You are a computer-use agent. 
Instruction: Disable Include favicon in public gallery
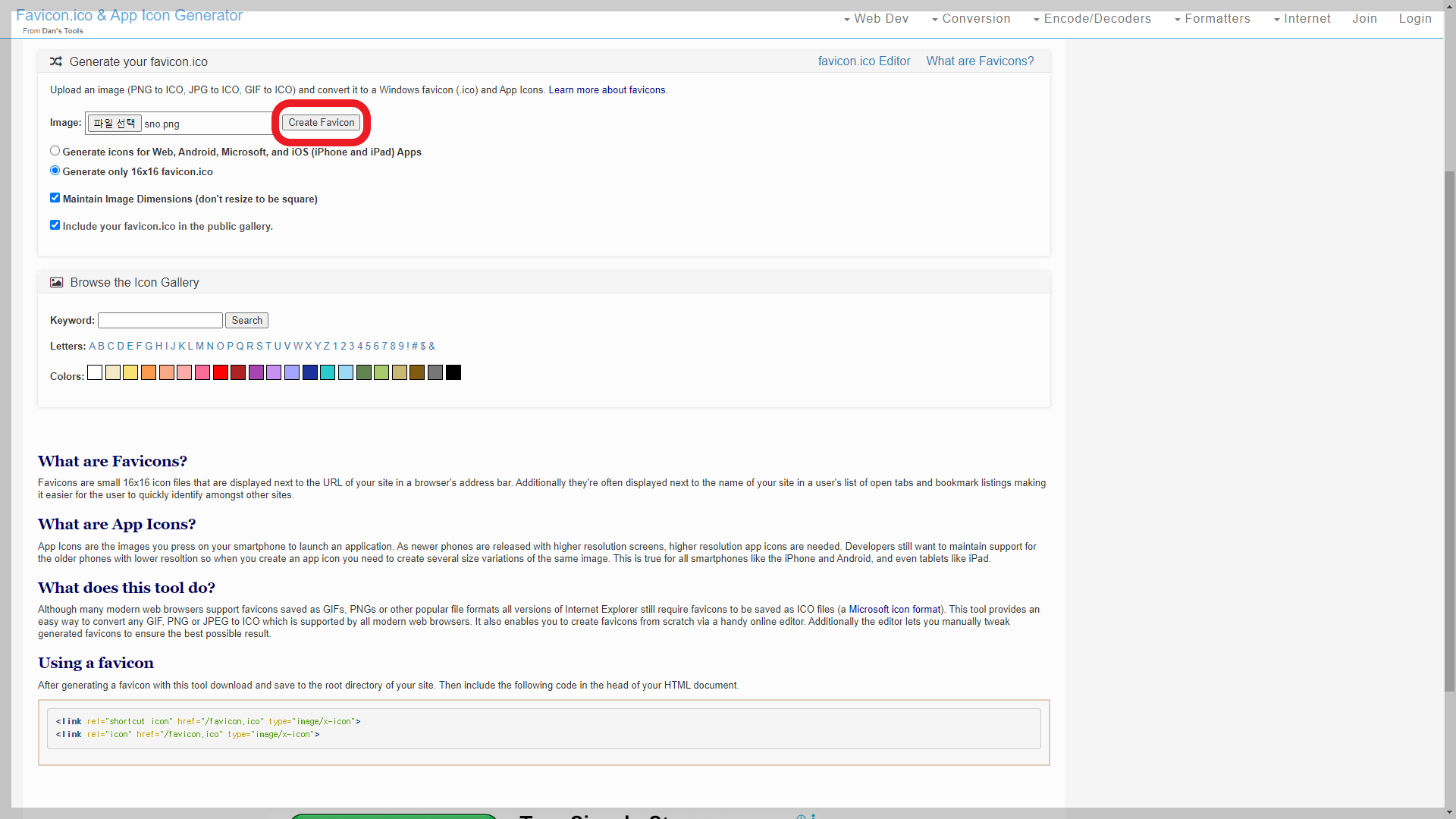(x=55, y=225)
